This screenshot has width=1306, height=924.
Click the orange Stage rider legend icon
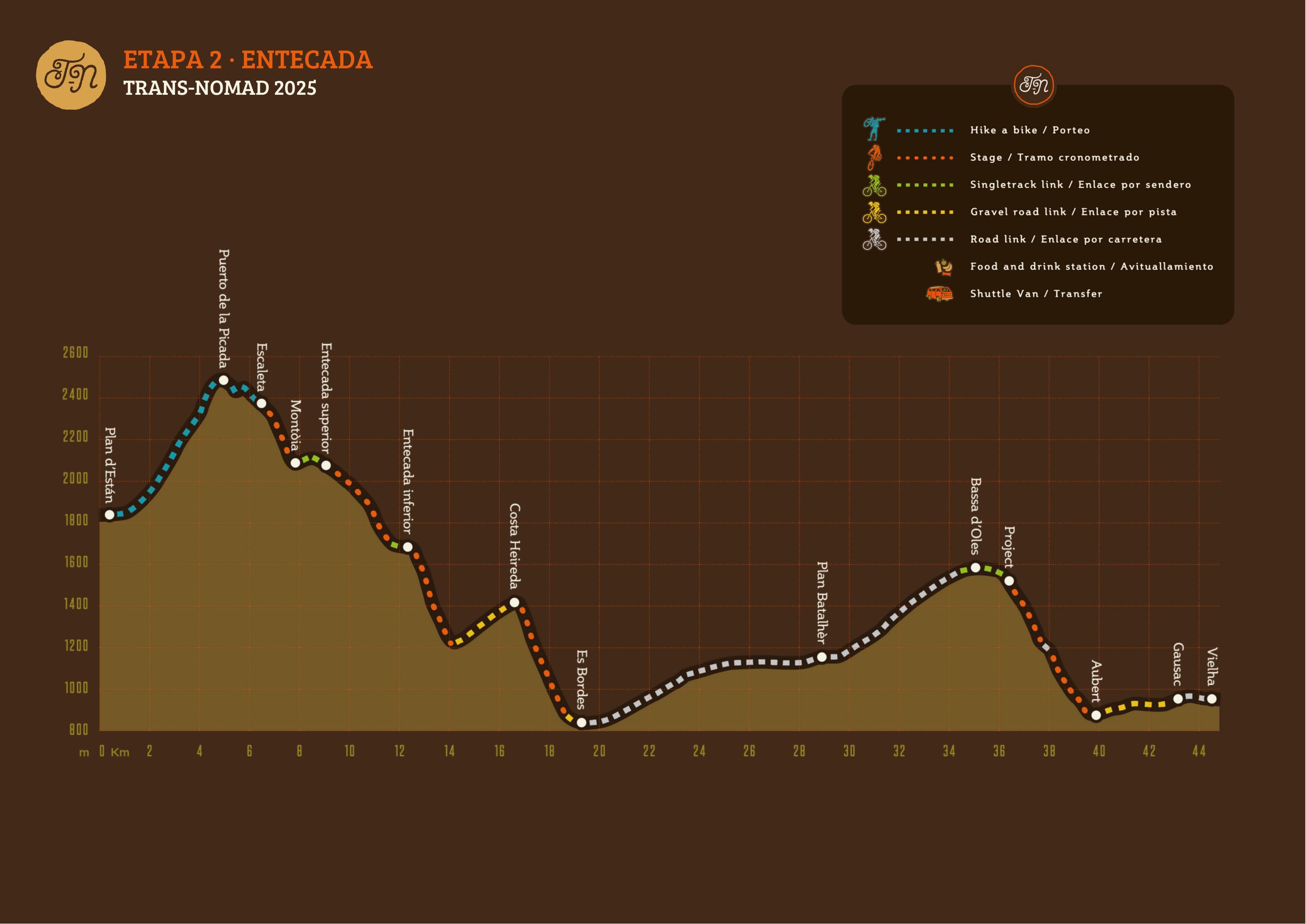coord(874,157)
